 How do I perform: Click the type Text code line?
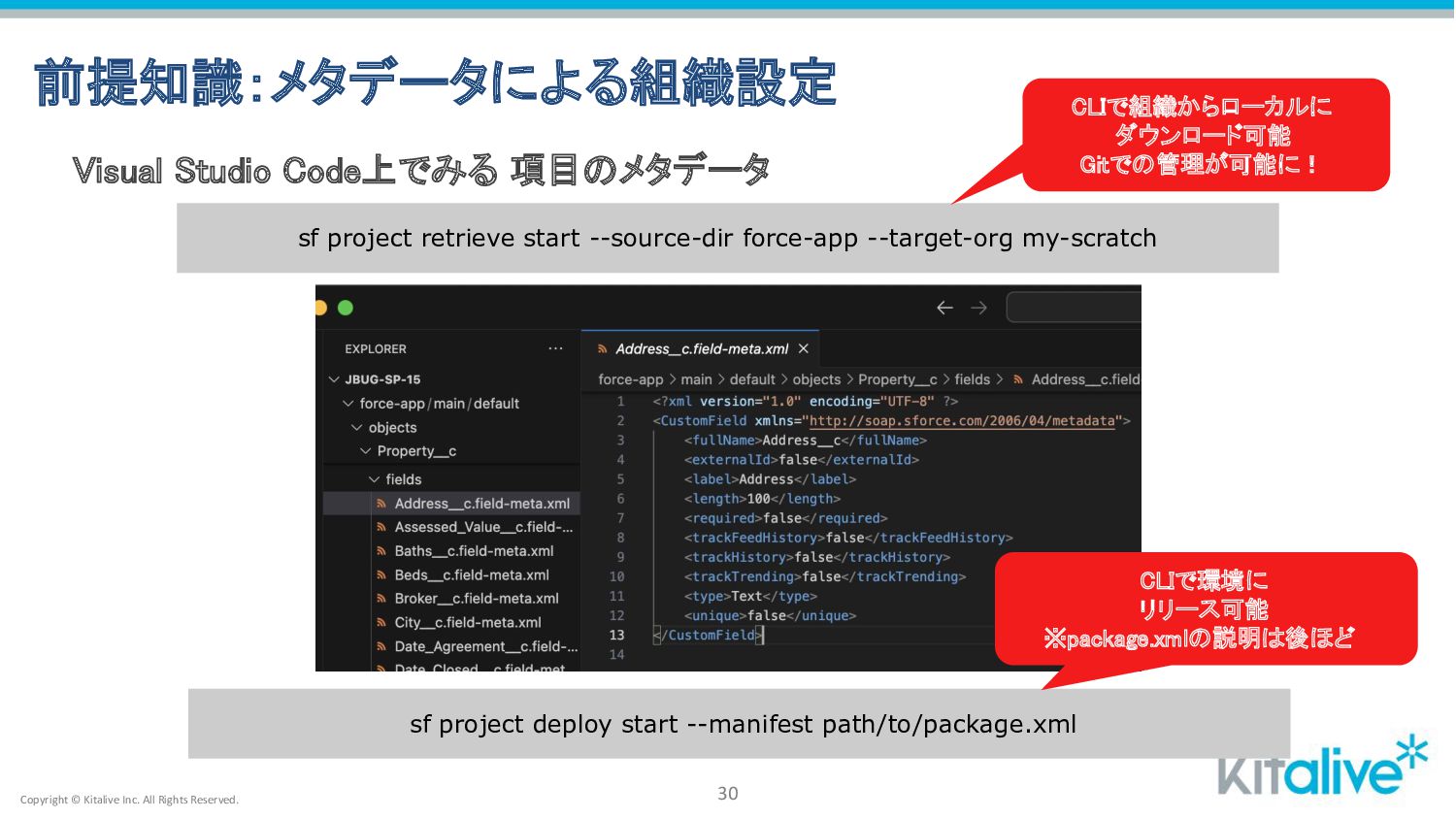coord(750,596)
